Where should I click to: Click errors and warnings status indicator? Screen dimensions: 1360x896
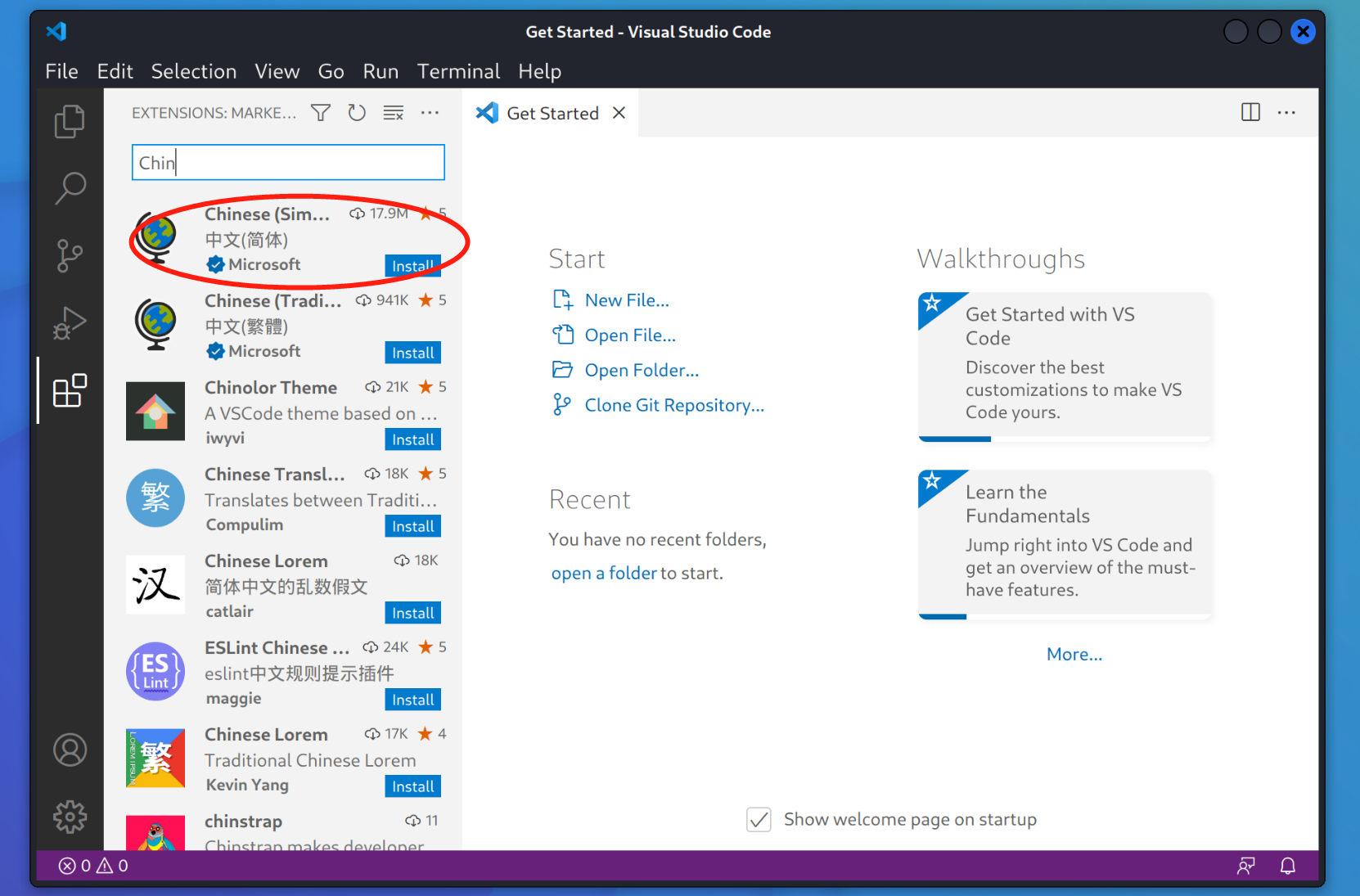pos(93,866)
